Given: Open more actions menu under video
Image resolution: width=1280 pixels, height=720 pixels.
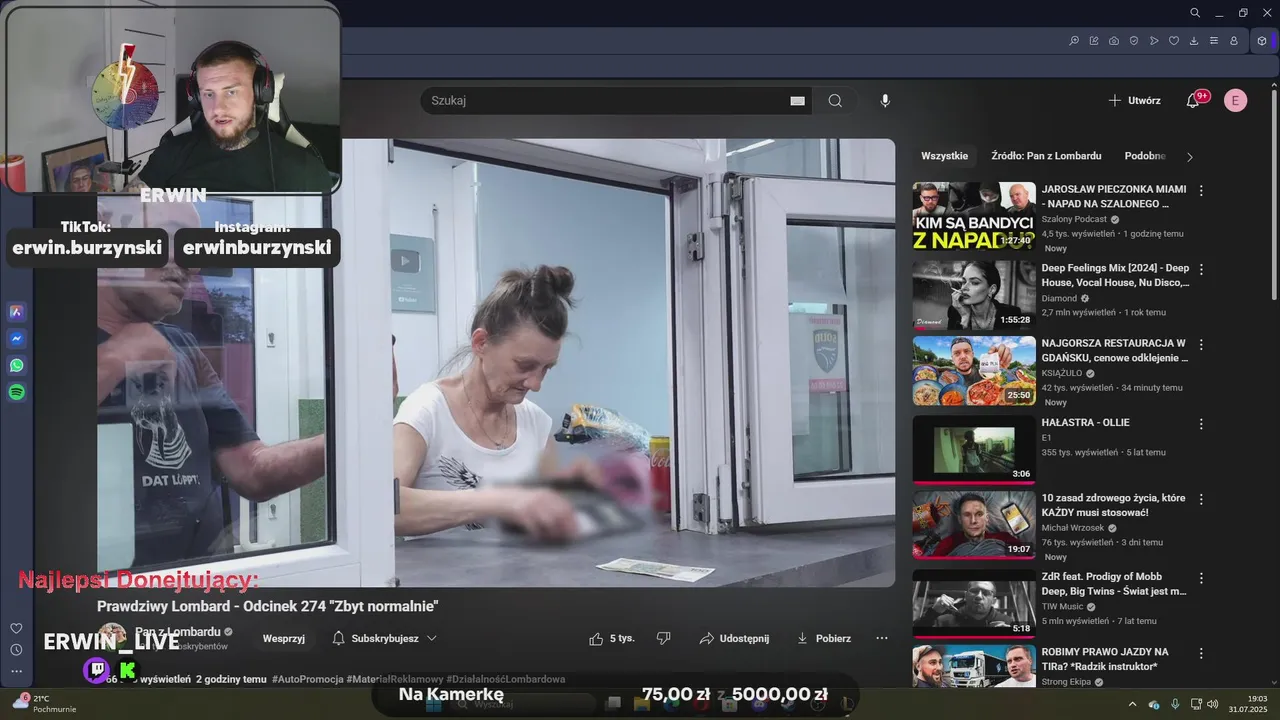Looking at the screenshot, I should point(881,638).
